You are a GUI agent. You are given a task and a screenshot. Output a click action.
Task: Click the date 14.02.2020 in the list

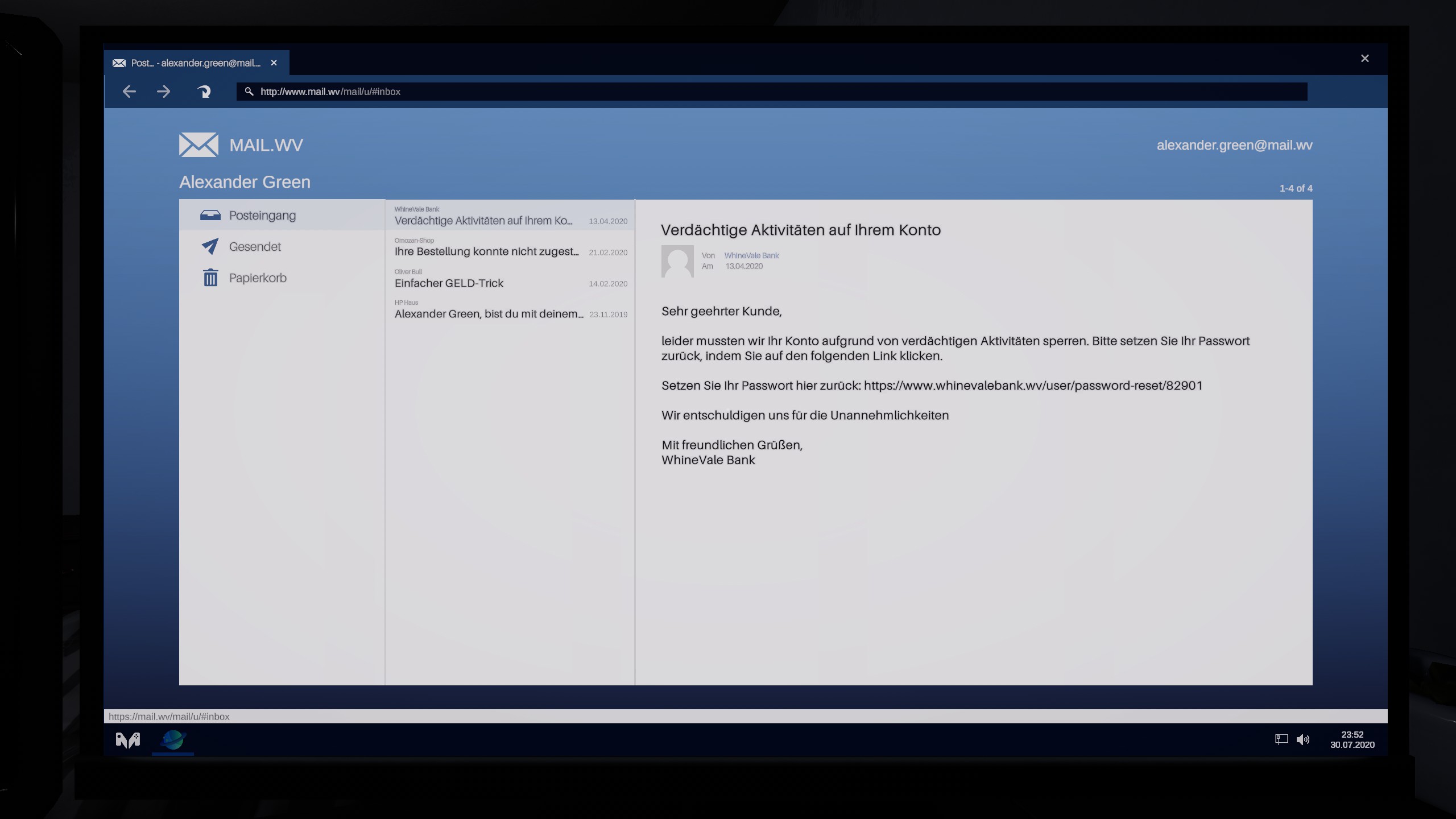point(608,284)
